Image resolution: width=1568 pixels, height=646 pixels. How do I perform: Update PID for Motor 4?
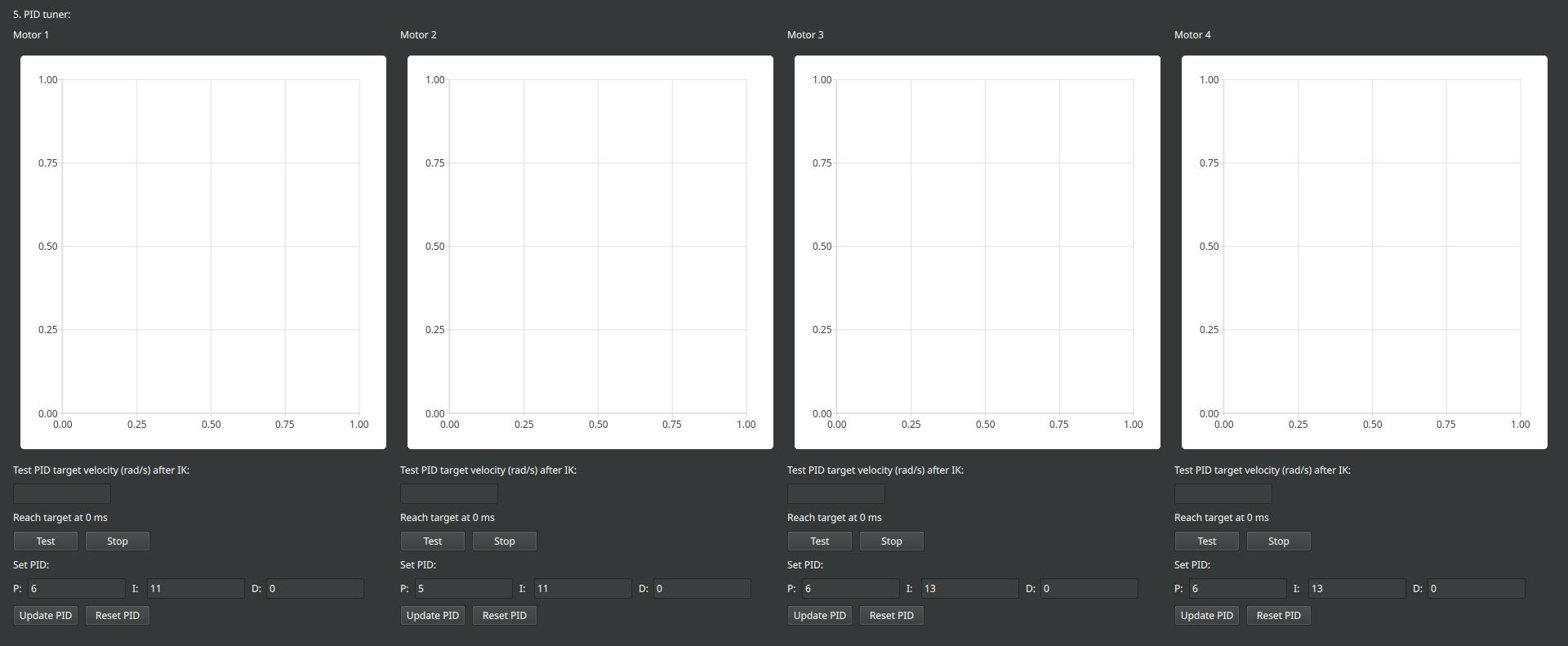click(1207, 616)
